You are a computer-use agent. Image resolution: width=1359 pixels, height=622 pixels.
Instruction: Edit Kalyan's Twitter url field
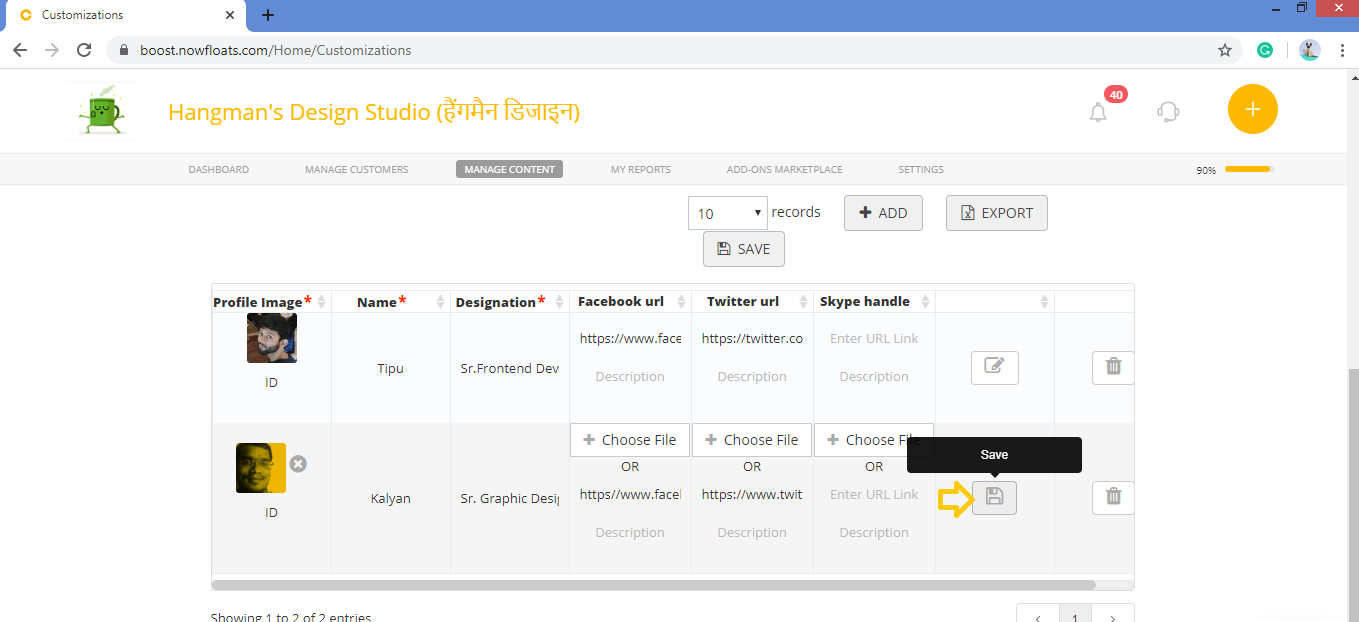(x=752, y=494)
